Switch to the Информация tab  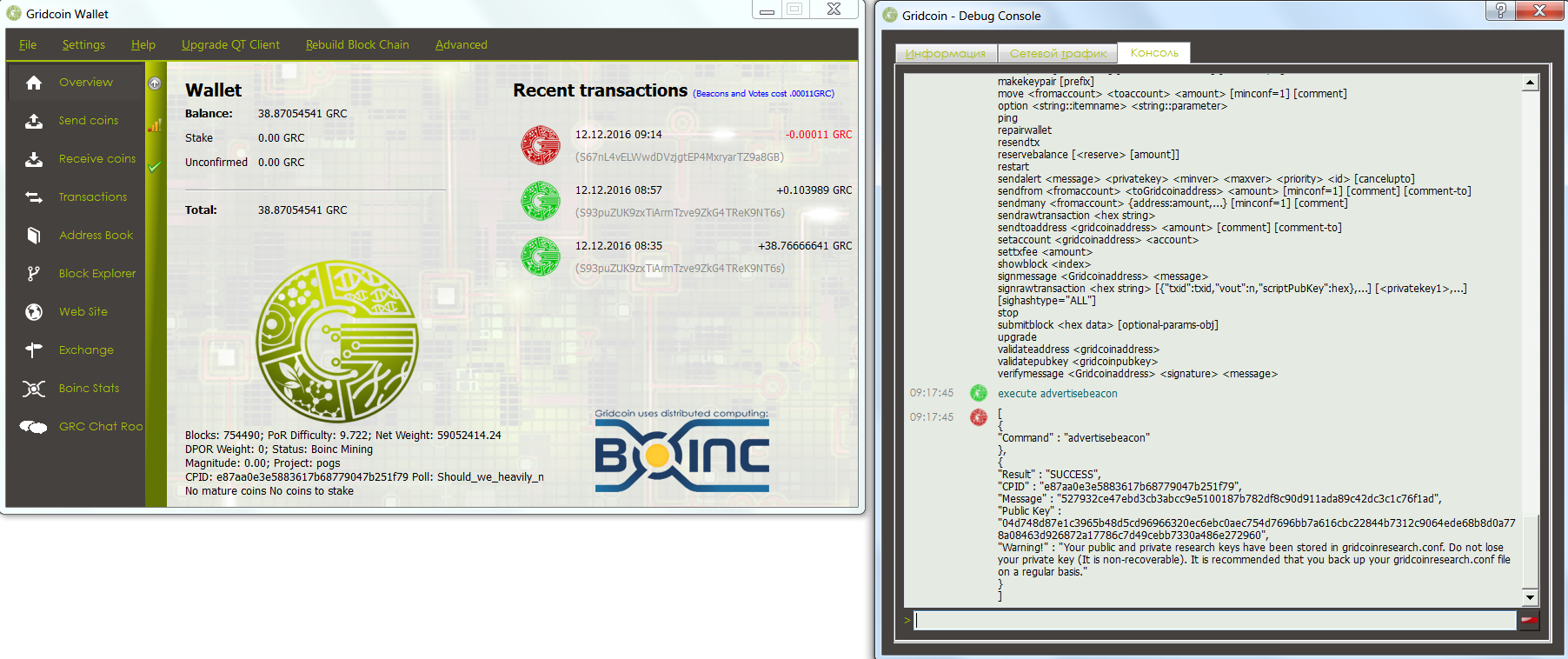tap(946, 53)
